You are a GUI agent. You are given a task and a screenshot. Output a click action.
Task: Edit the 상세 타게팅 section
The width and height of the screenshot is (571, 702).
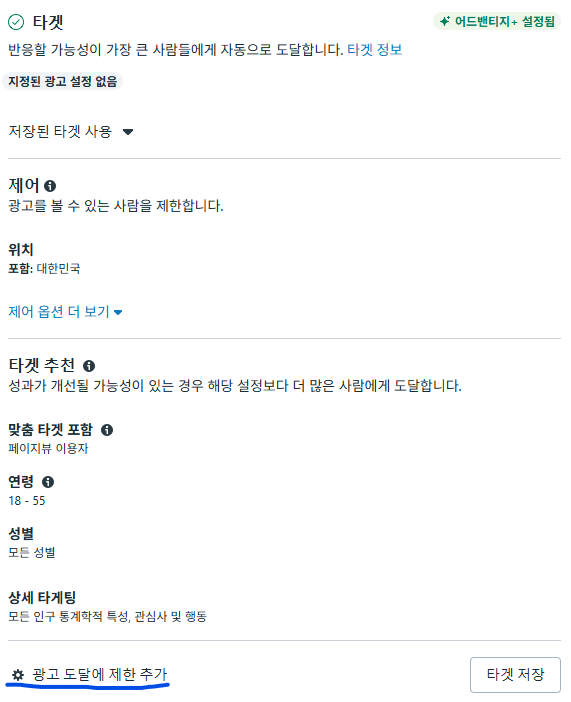click(107, 607)
